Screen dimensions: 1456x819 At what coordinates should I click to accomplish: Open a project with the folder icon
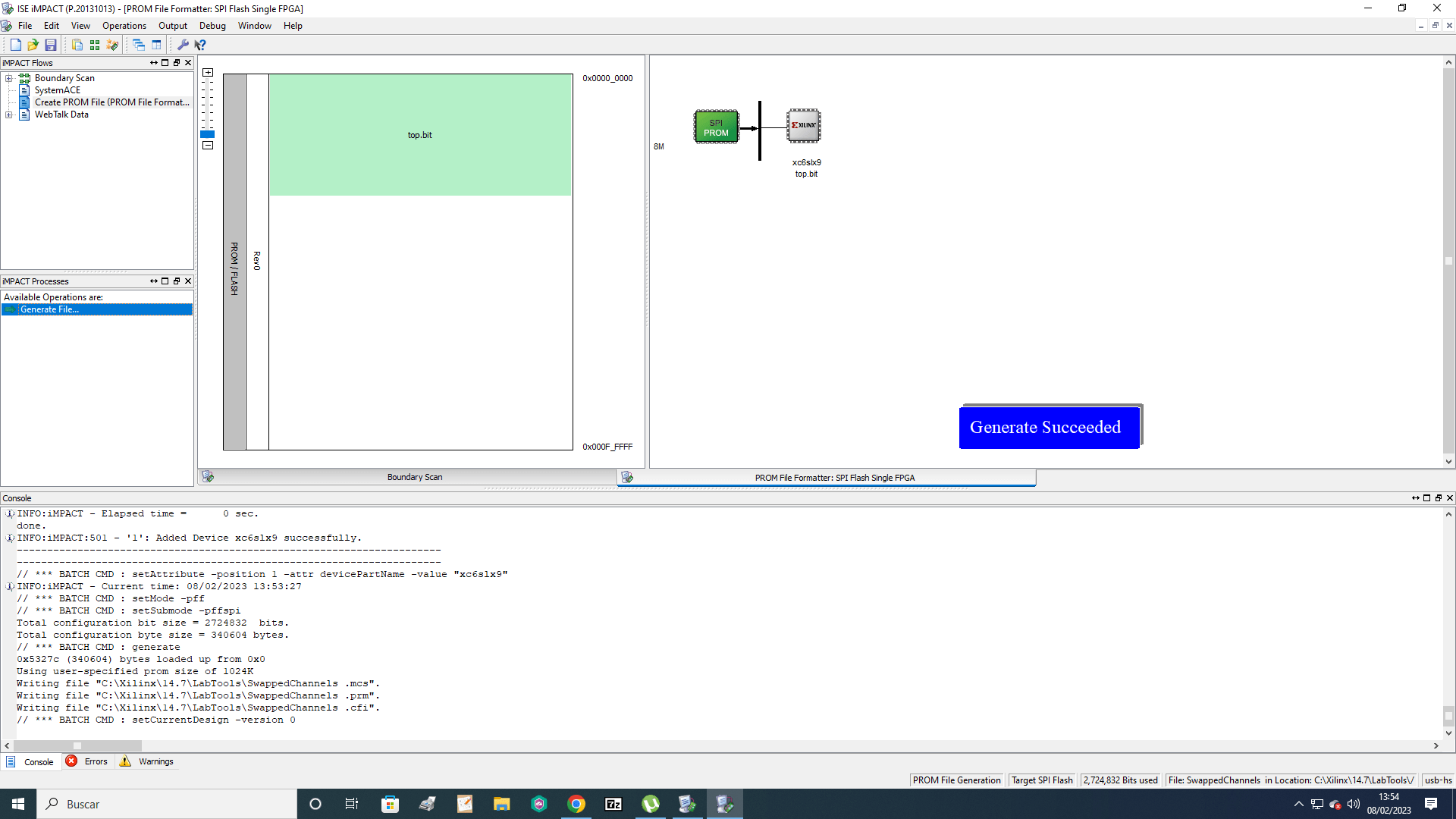pos(33,45)
